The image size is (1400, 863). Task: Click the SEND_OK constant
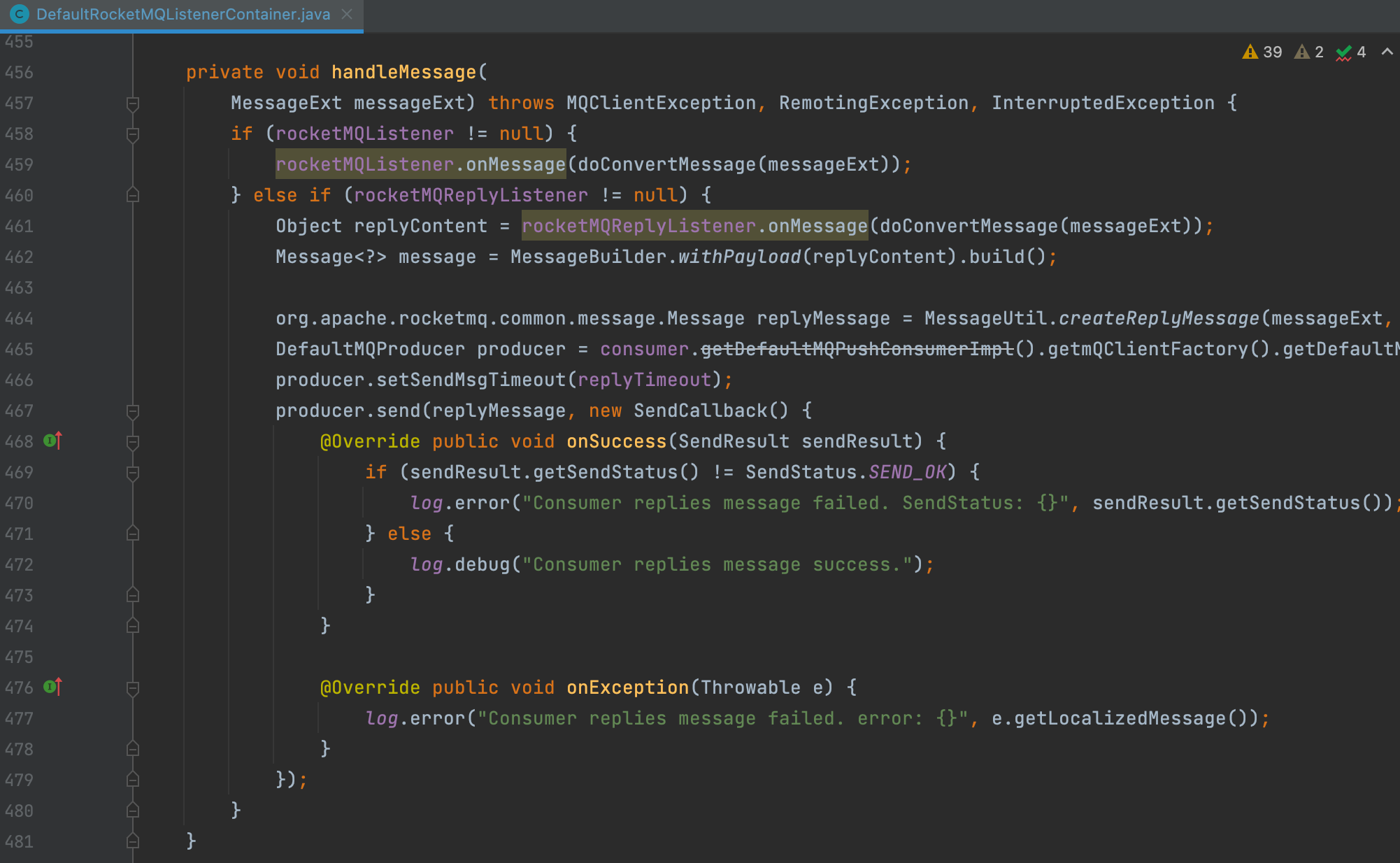tap(907, 472)
